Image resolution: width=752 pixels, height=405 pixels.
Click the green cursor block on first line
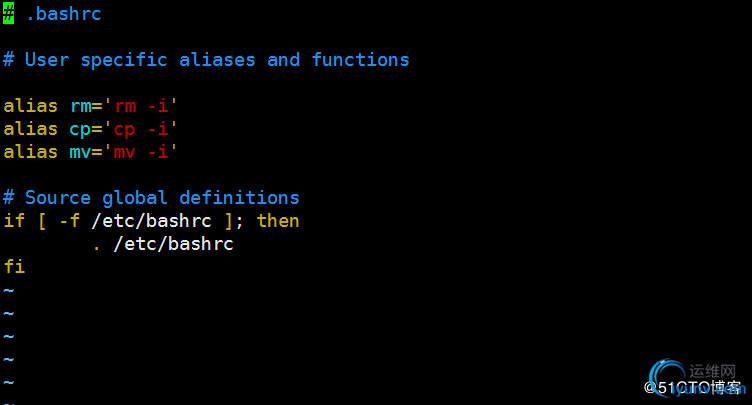[x=8, y=14]
